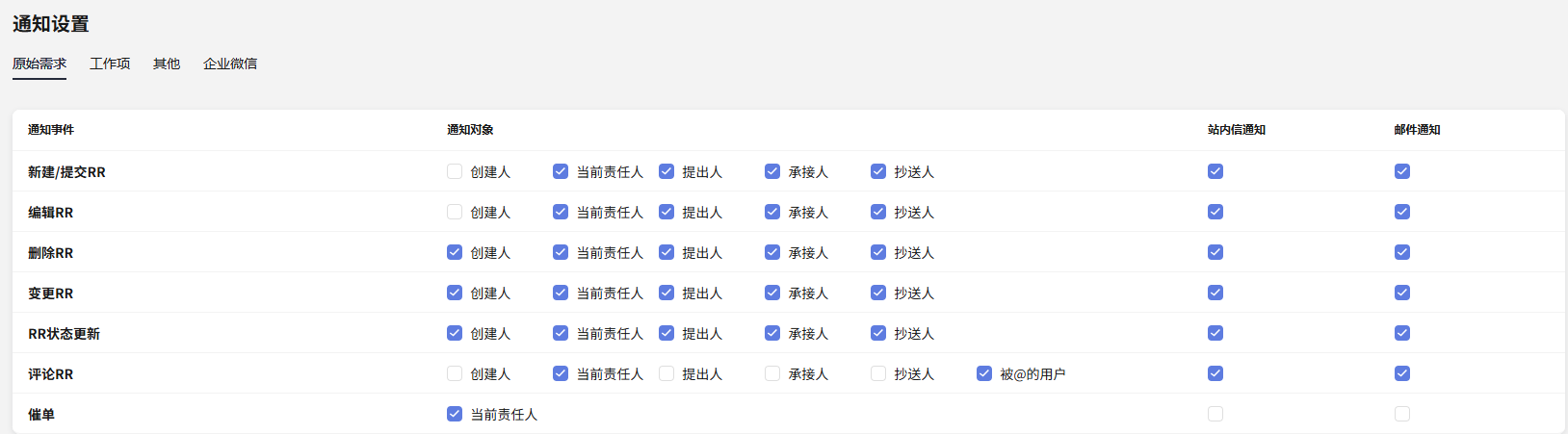Image resolution: width=1568 pixels, height=434 pixels.
Task: Click the 原始需求 tab
Action: click(39, 64)
